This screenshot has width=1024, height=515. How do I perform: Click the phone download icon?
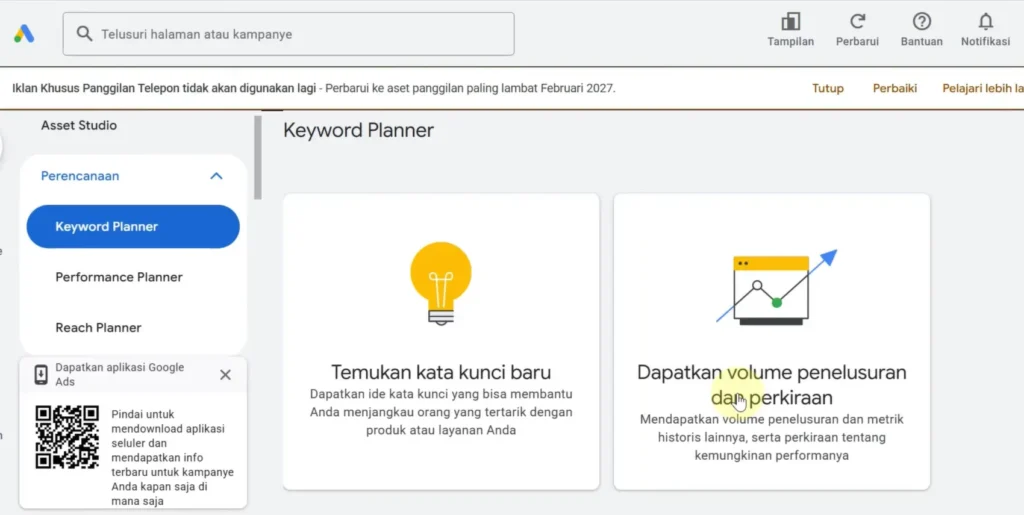pos(40,375)
